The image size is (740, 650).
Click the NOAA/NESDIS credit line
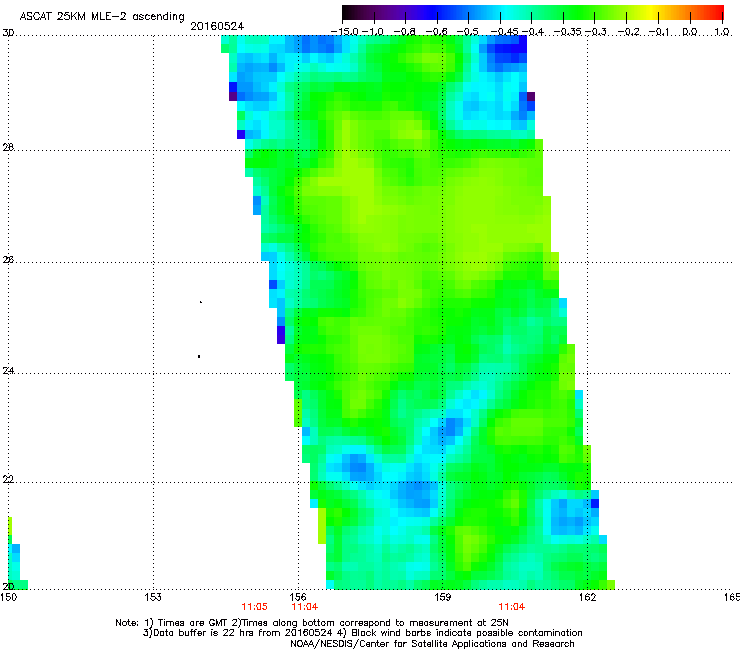(432, 644)
